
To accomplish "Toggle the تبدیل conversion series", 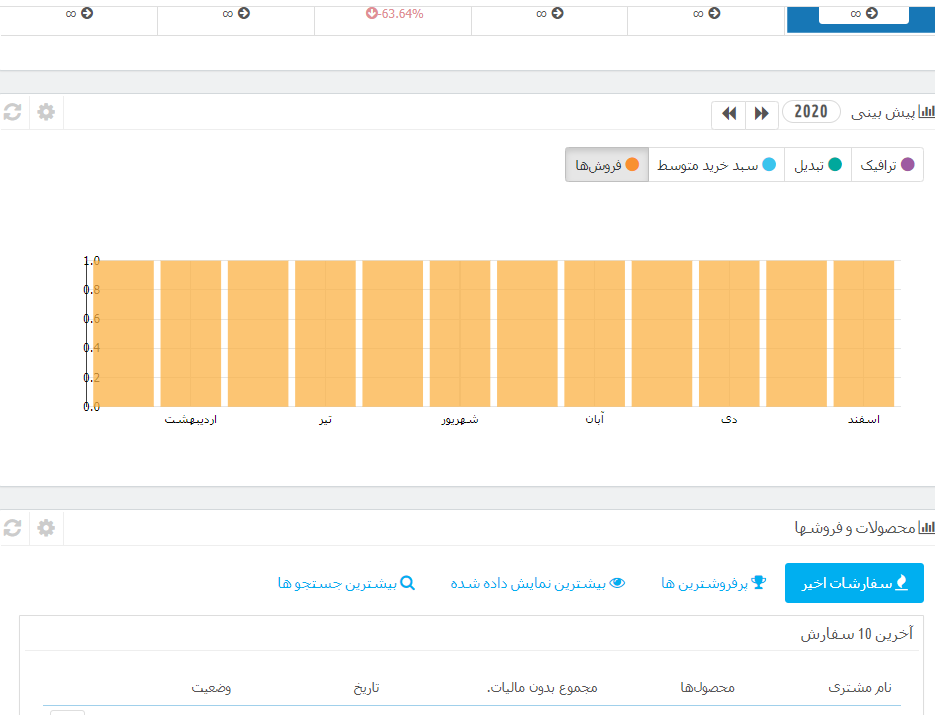I will (x=818, y=165).
